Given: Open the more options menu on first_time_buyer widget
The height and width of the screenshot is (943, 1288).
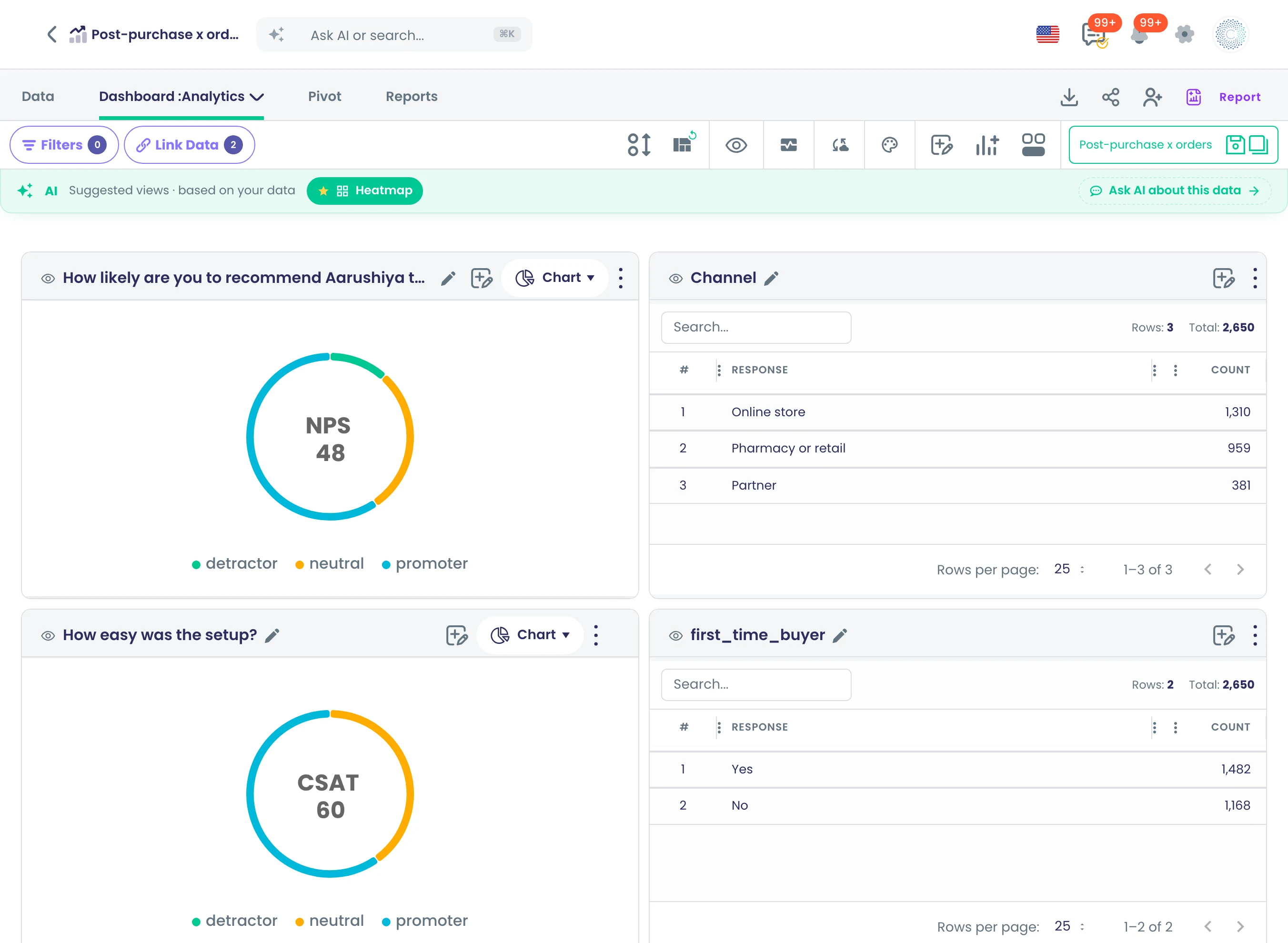Looking at the screenshot, I should [1254, 635].
